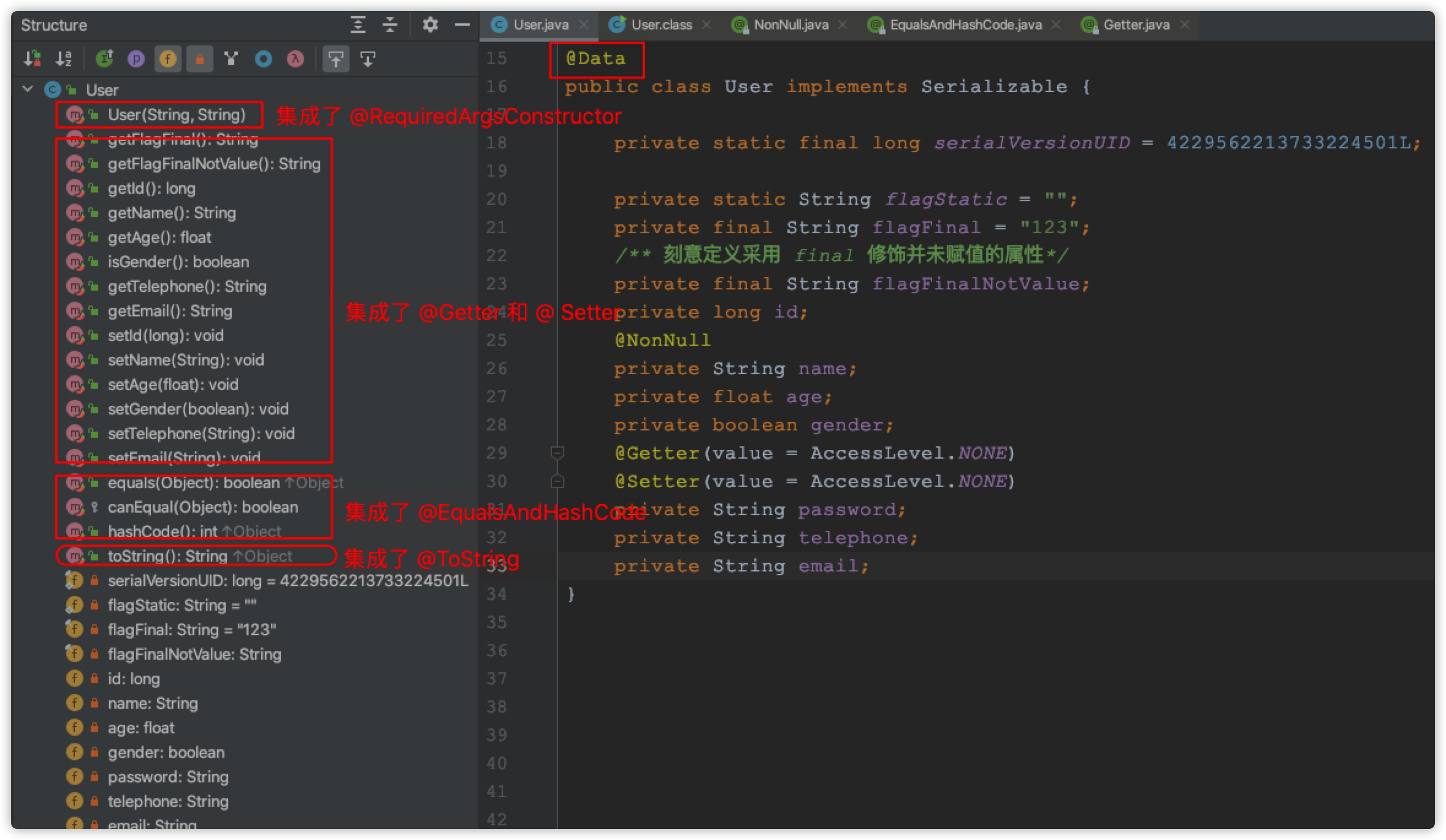Screen dimensions: 1446x840
Task: Switch to User.class tab
Action: [x=661, y=25]
